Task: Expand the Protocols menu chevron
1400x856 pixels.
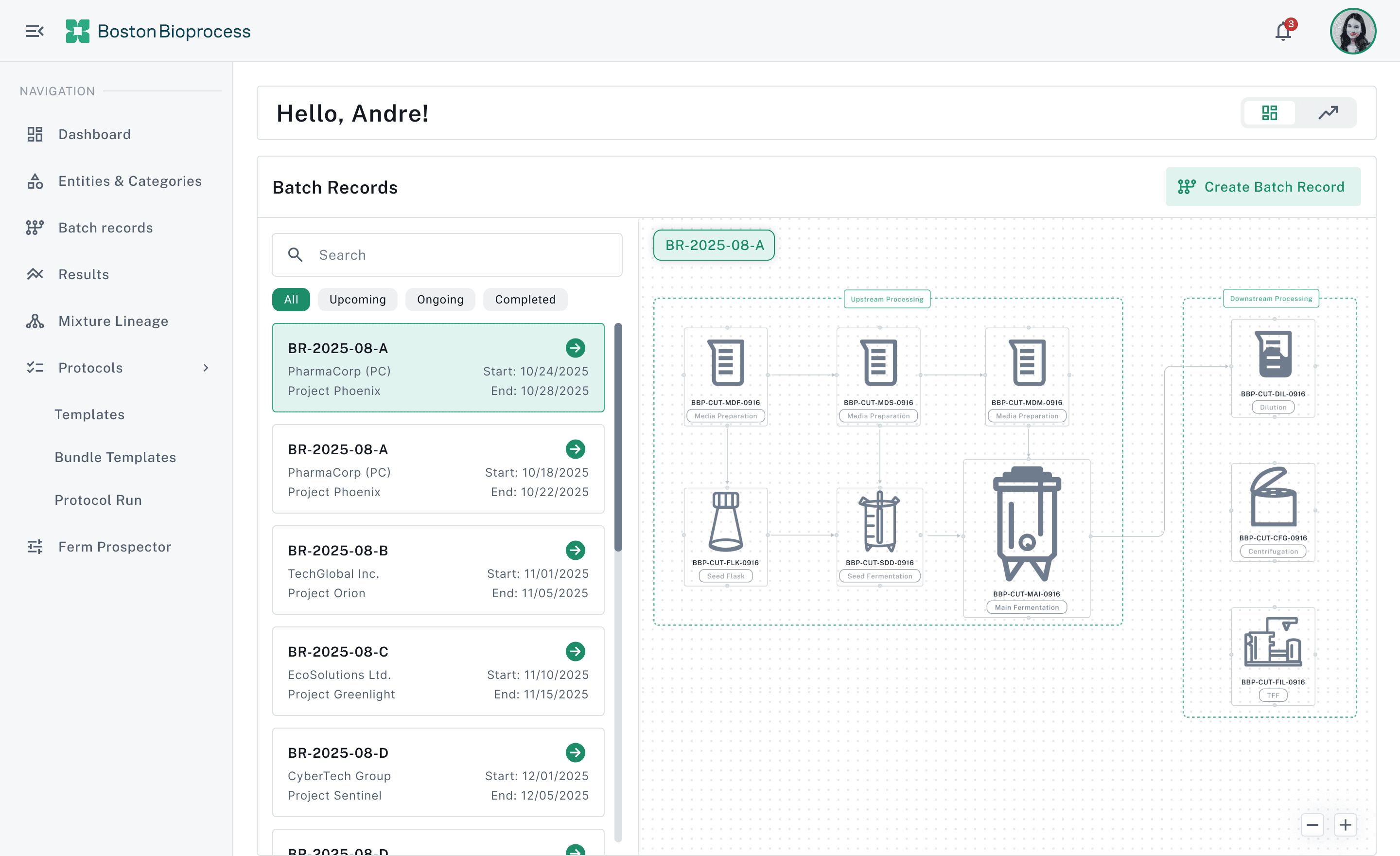Action: (206, 368)
